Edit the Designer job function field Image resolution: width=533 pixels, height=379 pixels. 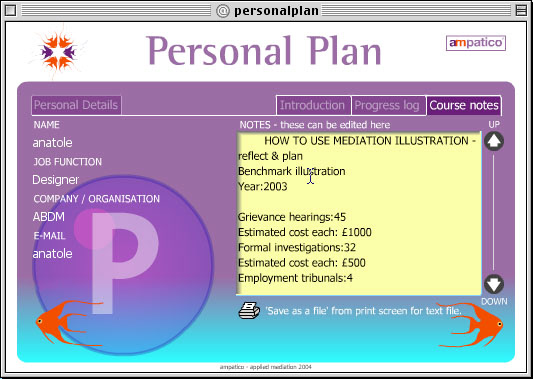[x=55, y=179]
